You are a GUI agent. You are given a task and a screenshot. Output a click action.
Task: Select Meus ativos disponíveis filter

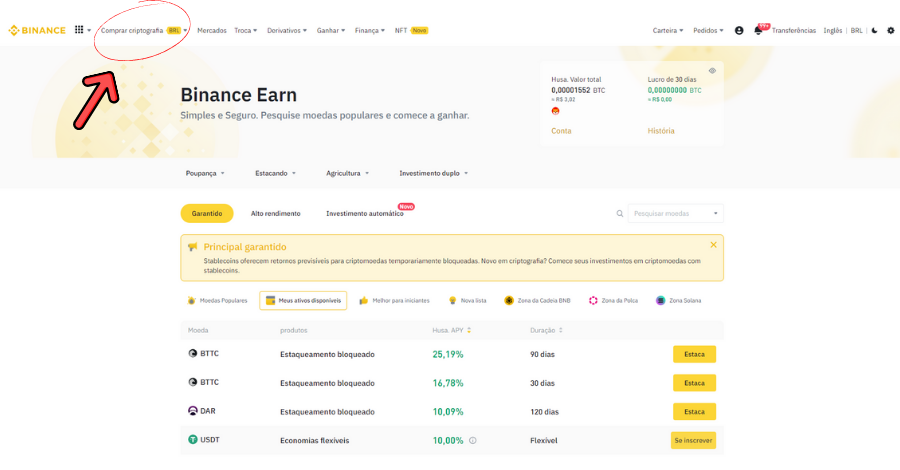tap(303, 301)
